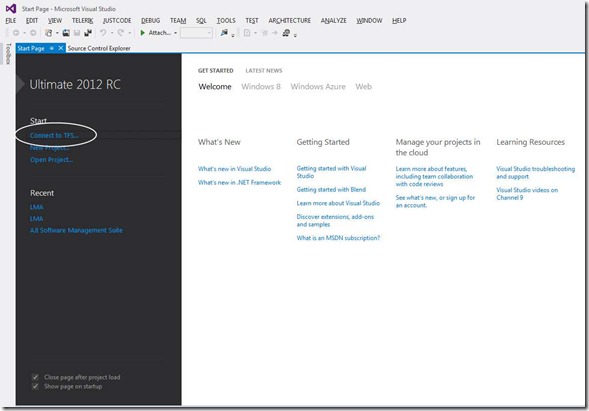The width and height of the screenshot is (589, 411).
Task: Collapse the Ultimate 2012 RC triangle
Action: pyautogui.click(x=21, y=84)
